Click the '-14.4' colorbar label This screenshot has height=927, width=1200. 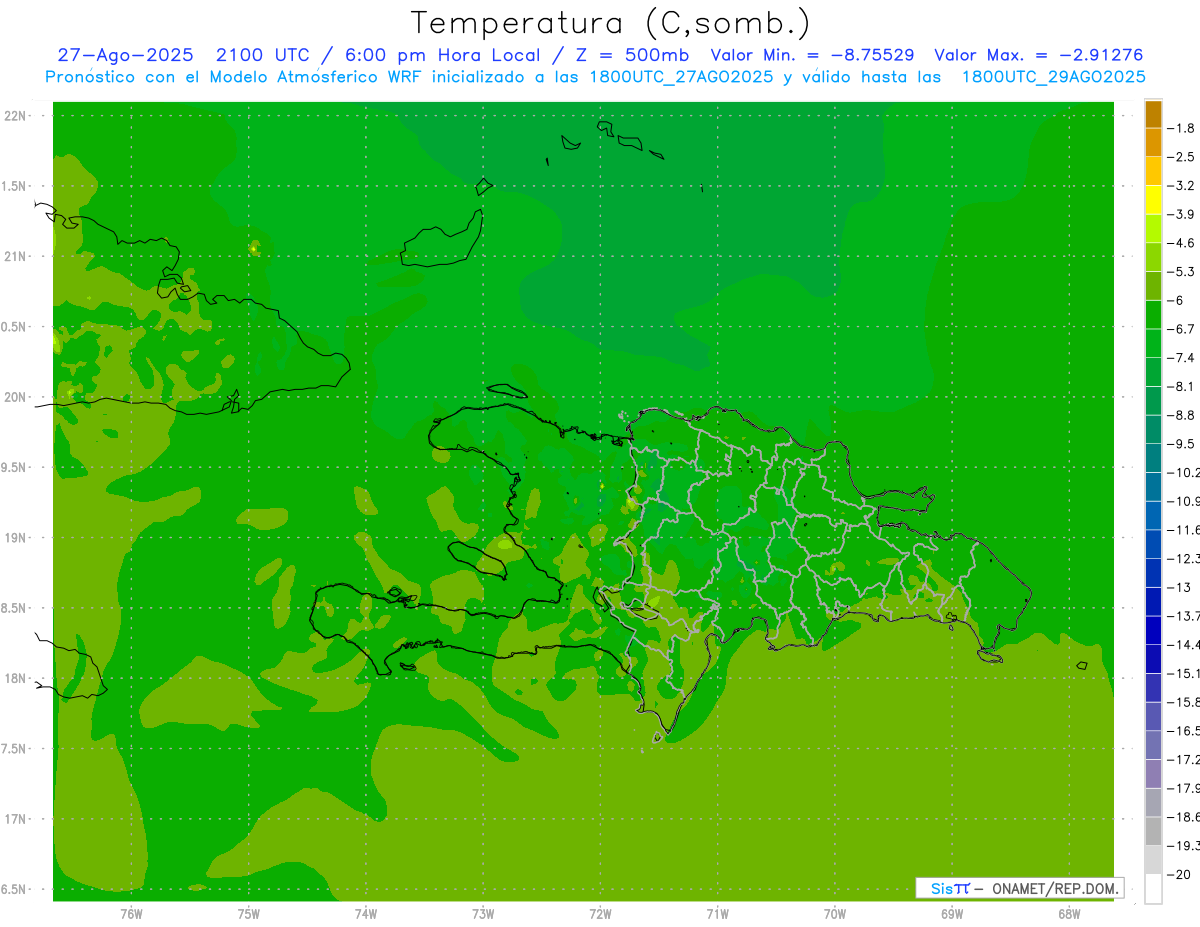(1185, 645)
